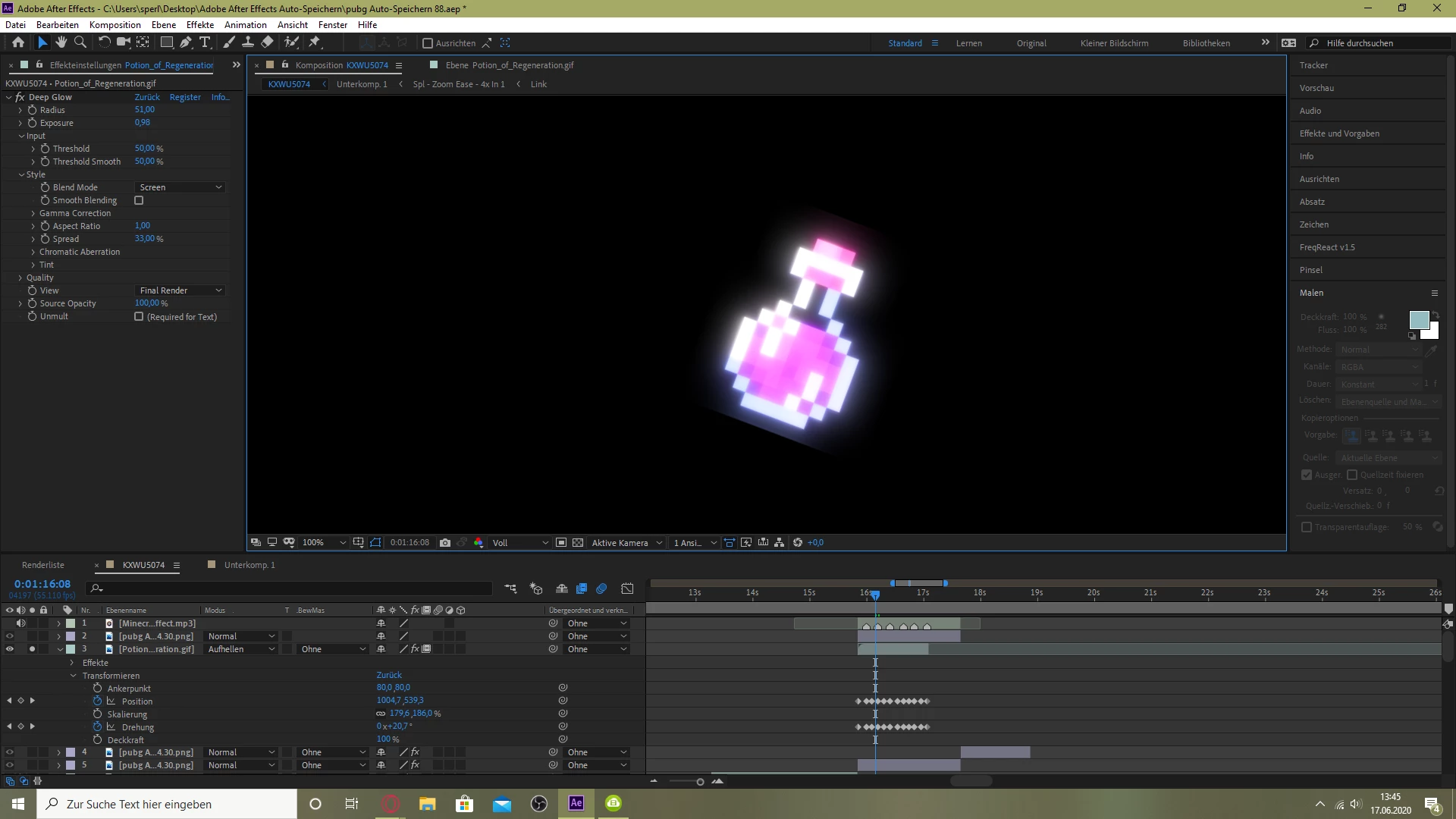Select the Eraser tool
This screenshot has height=819, width=1456.
tap(267, 42)
